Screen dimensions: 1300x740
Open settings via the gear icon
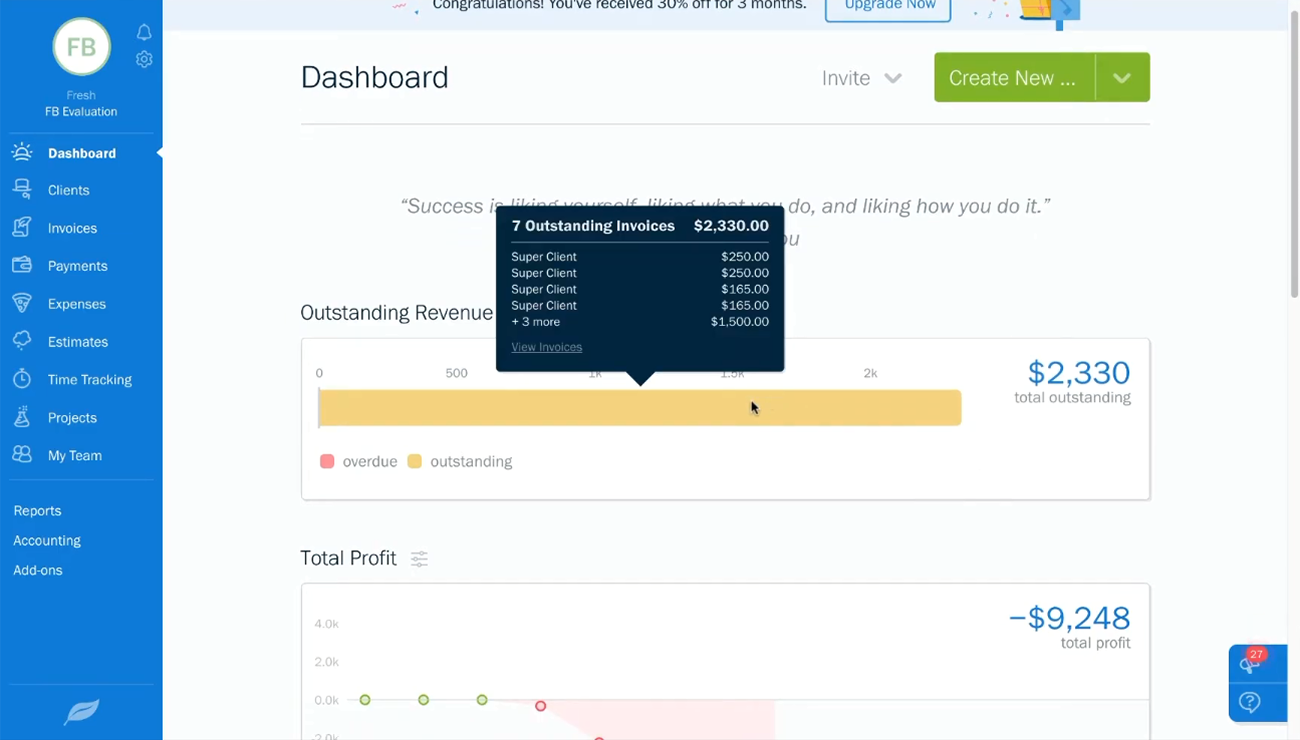point(144,60)
